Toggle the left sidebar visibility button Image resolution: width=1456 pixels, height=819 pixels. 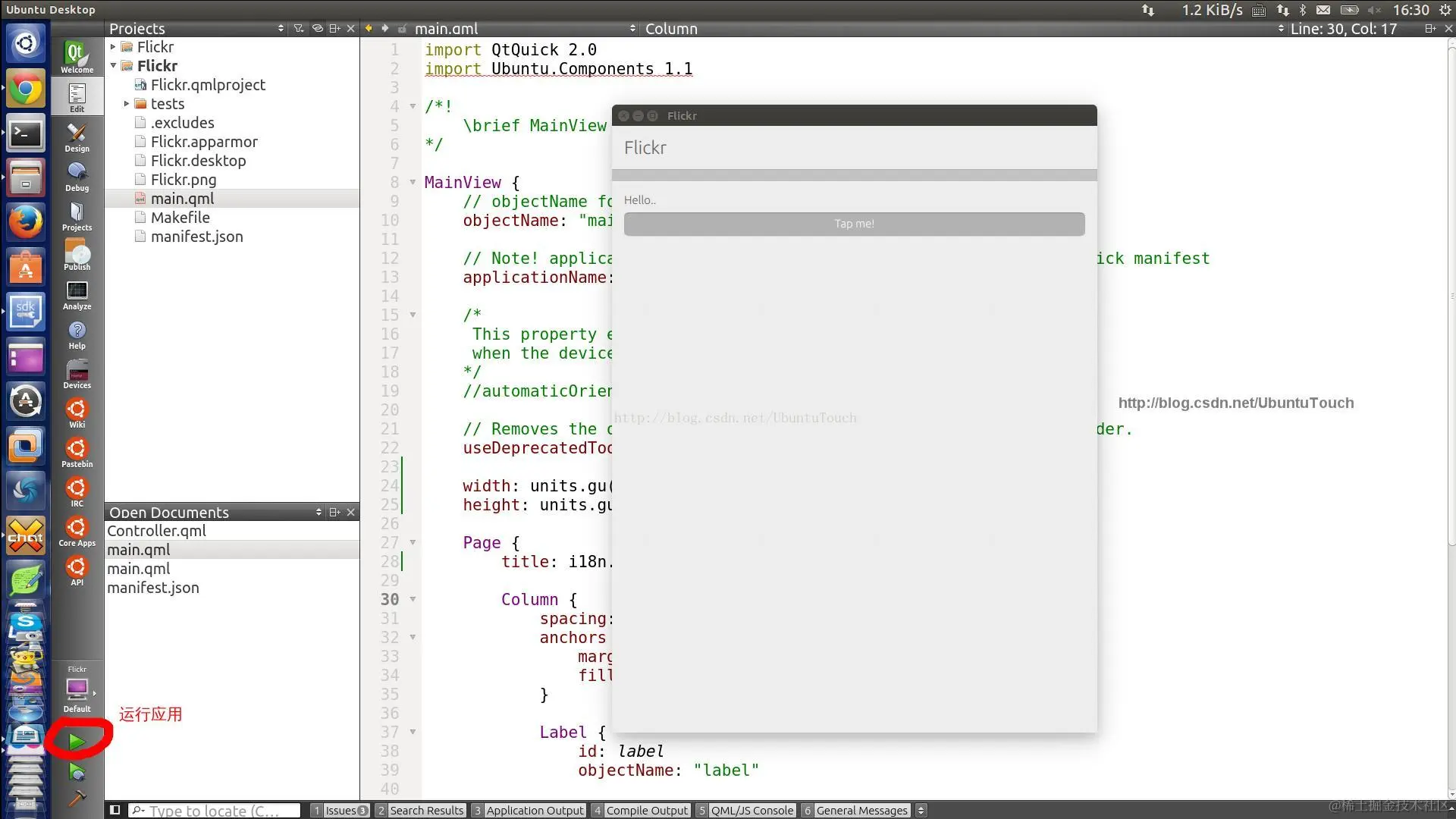(115, 810)
